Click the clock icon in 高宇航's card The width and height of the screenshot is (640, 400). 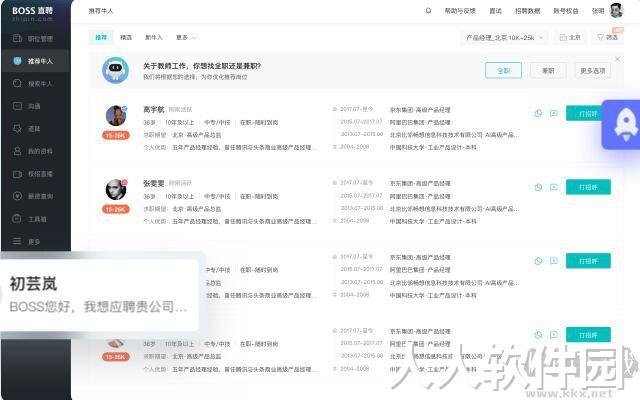(x=538, y=113)
